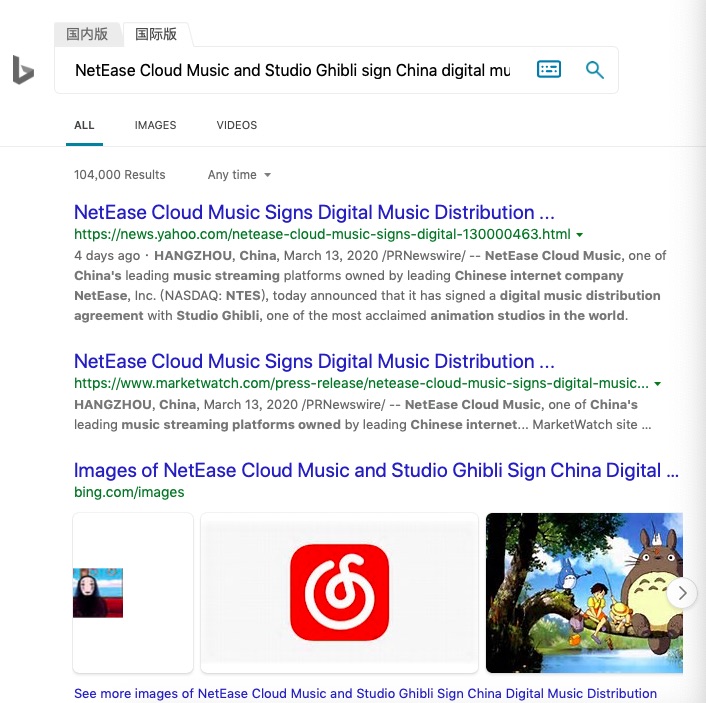Select the ALL results tab

[84, 125]
